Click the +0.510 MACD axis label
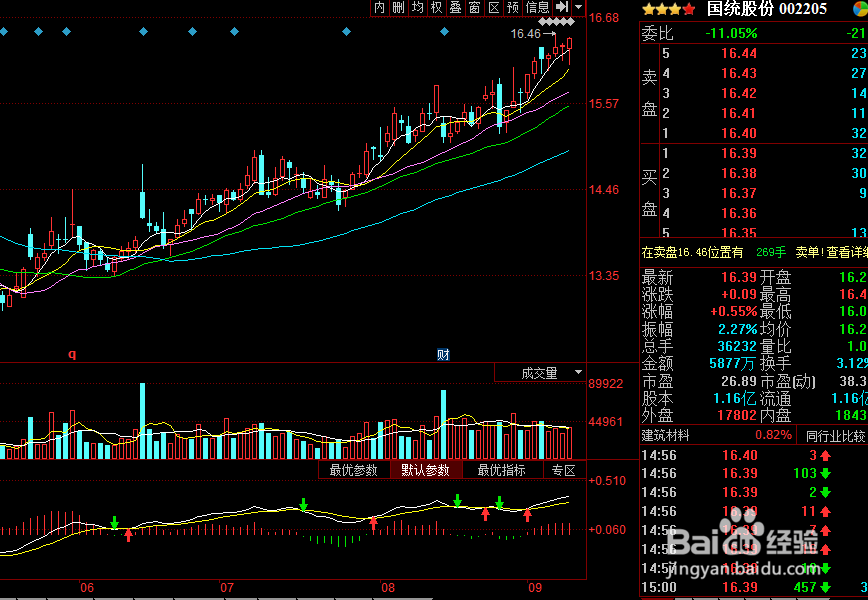Image resolution: width=868 pixels, height=600 pixels. (x=607, y=480)
